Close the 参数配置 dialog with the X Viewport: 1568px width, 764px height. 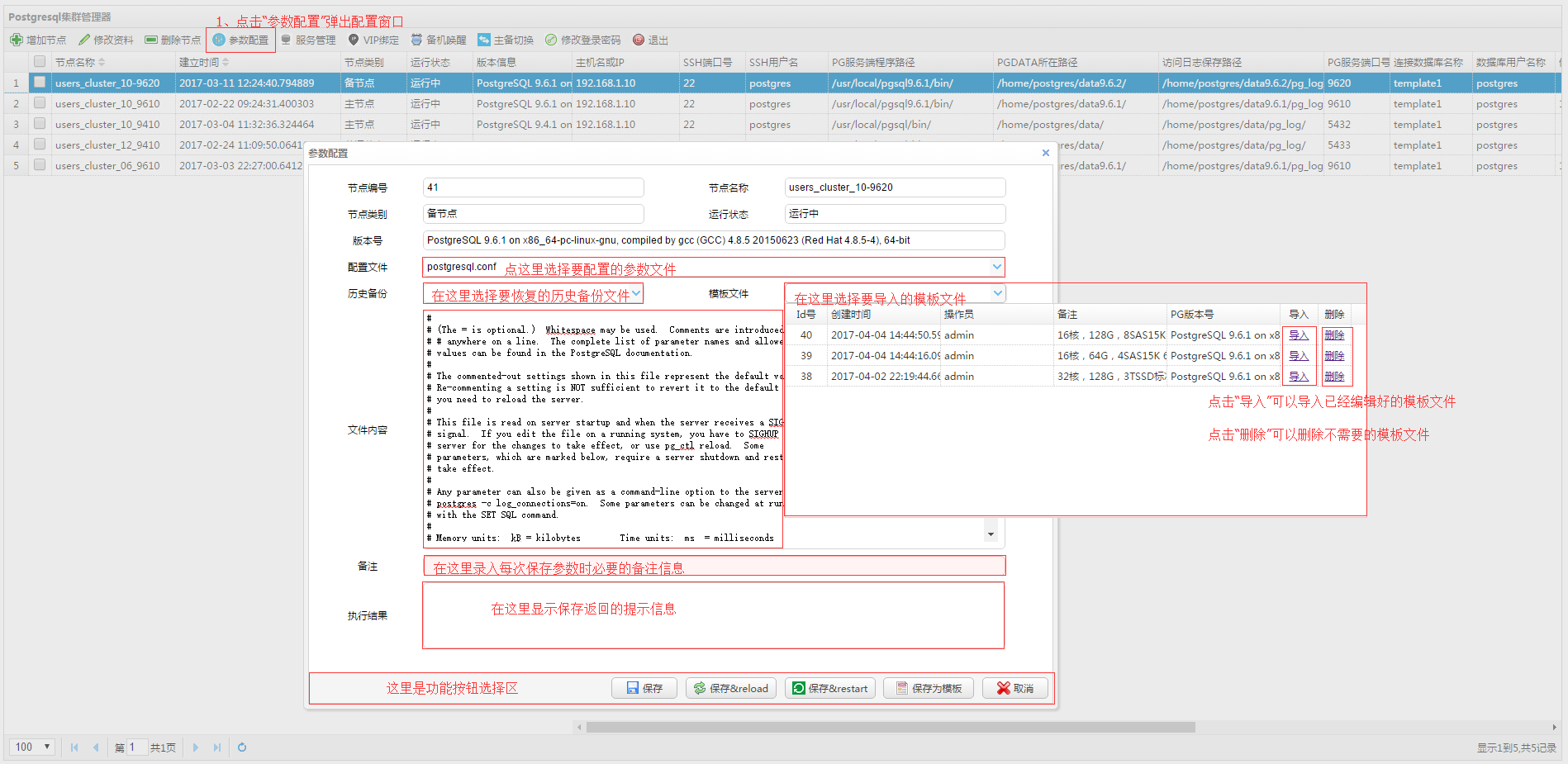coord(1046,153)
